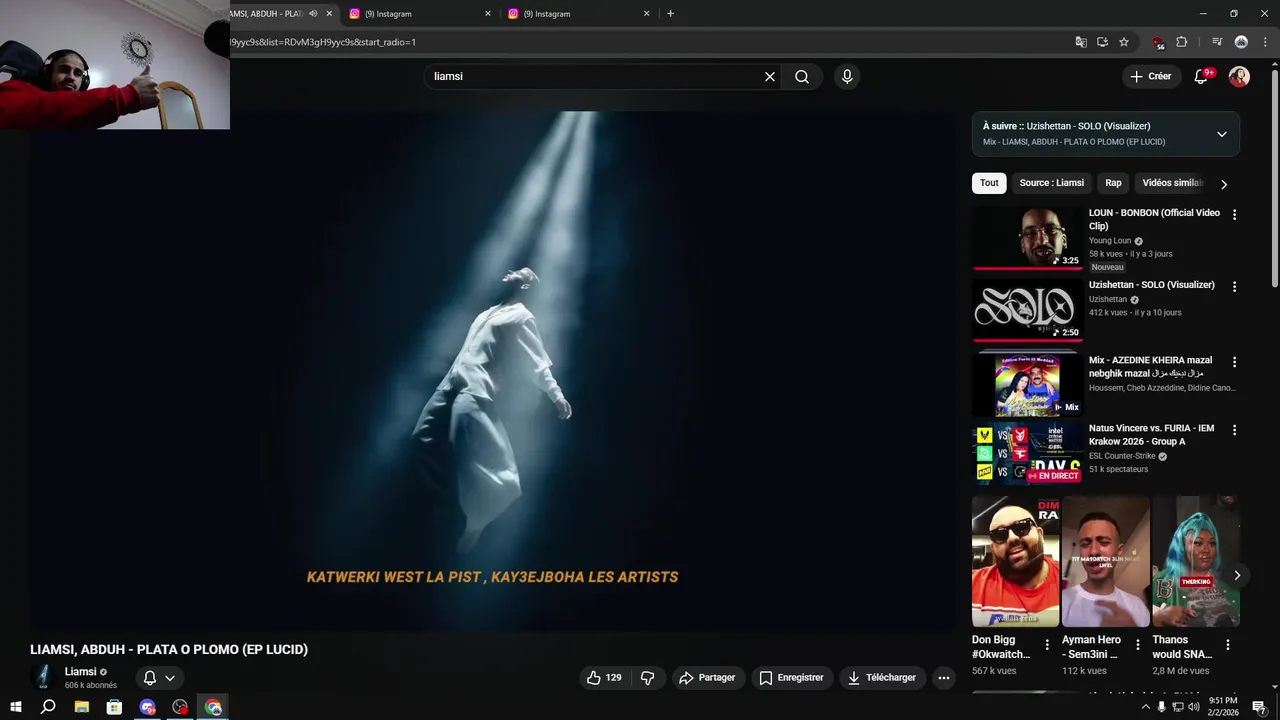Open options for Uzishettan - SOLO video
The height and width of the screenshot is (720, 1280).
(x=1234, y=287)
